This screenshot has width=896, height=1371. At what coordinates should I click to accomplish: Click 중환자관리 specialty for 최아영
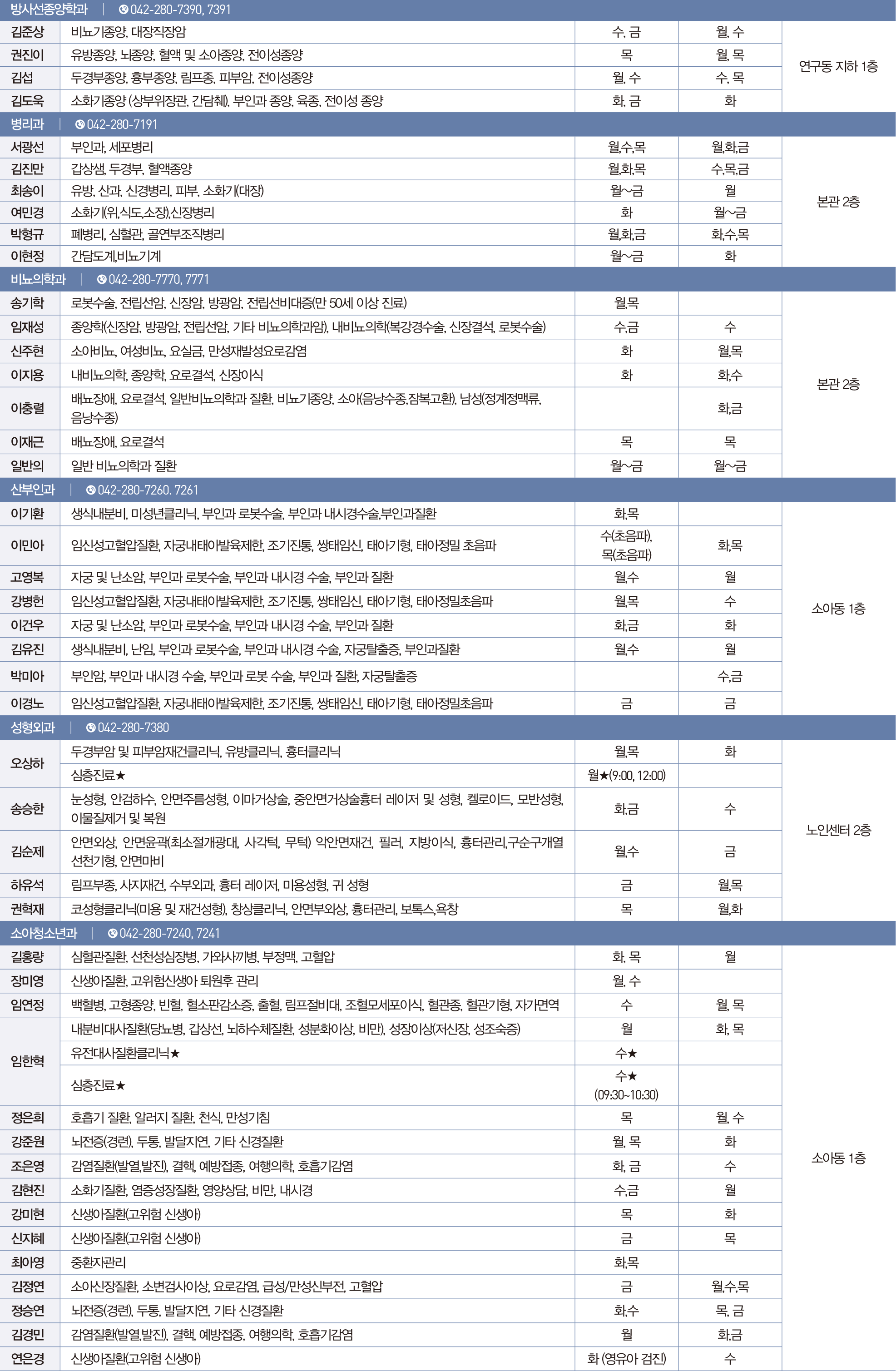98,1262
